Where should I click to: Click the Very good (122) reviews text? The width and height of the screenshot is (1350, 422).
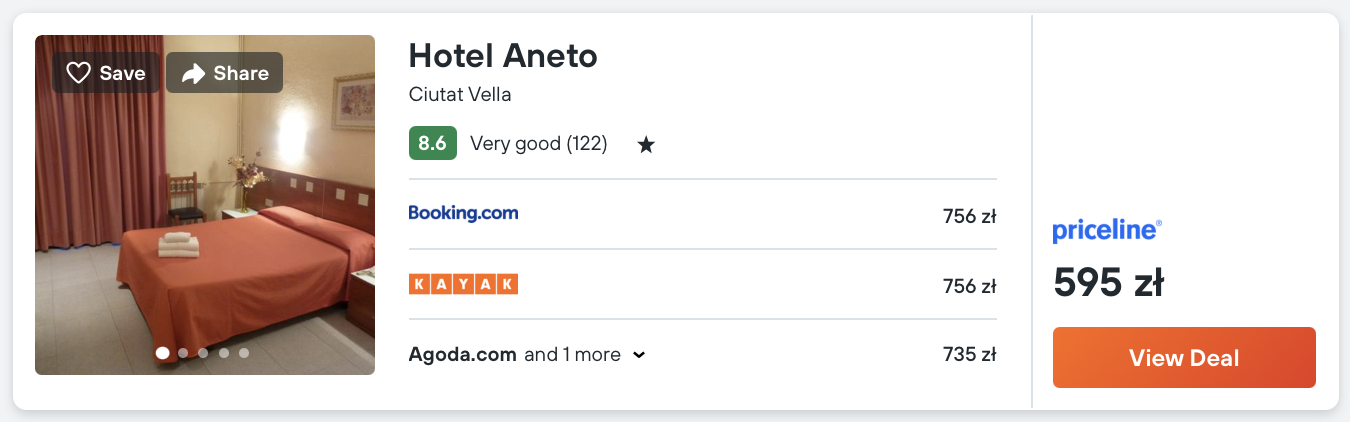538,143
